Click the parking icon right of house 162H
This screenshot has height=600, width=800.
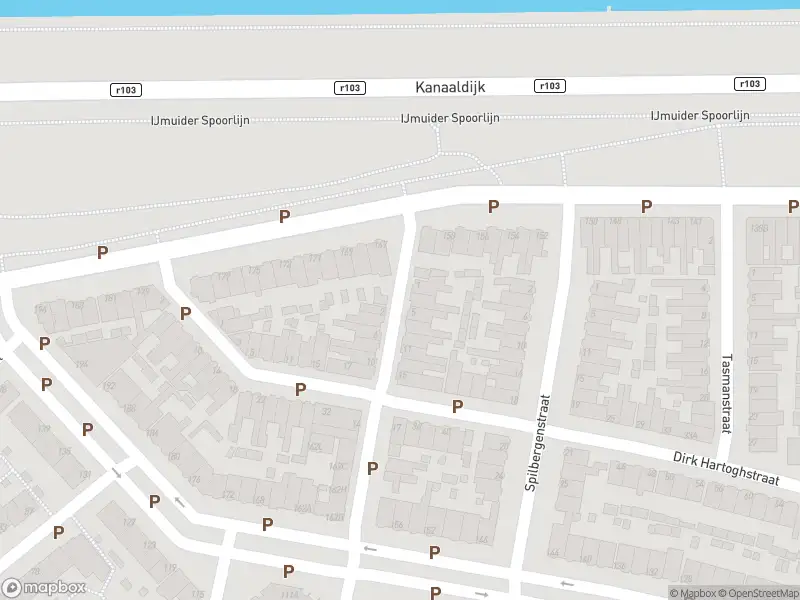[x=373, y=468]
